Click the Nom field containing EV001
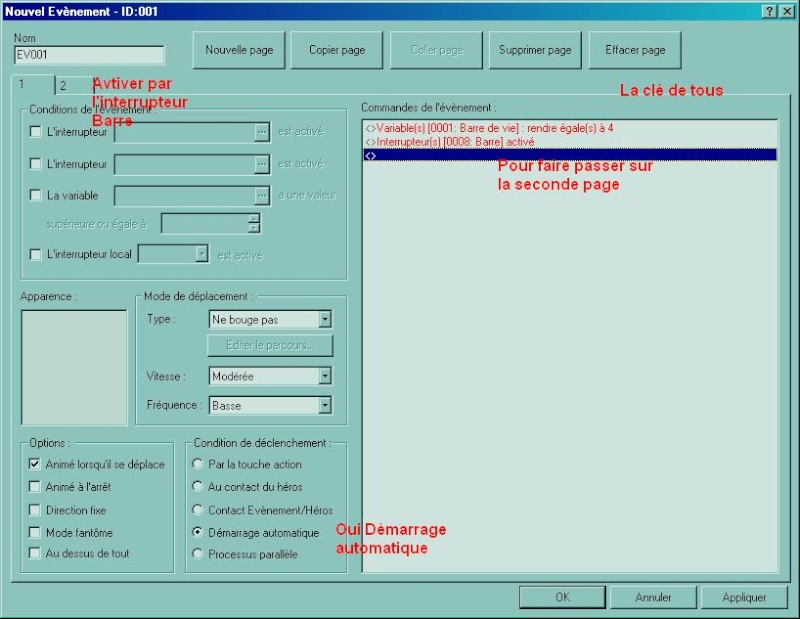Screen dimensions: 800x619 point(89,57)
